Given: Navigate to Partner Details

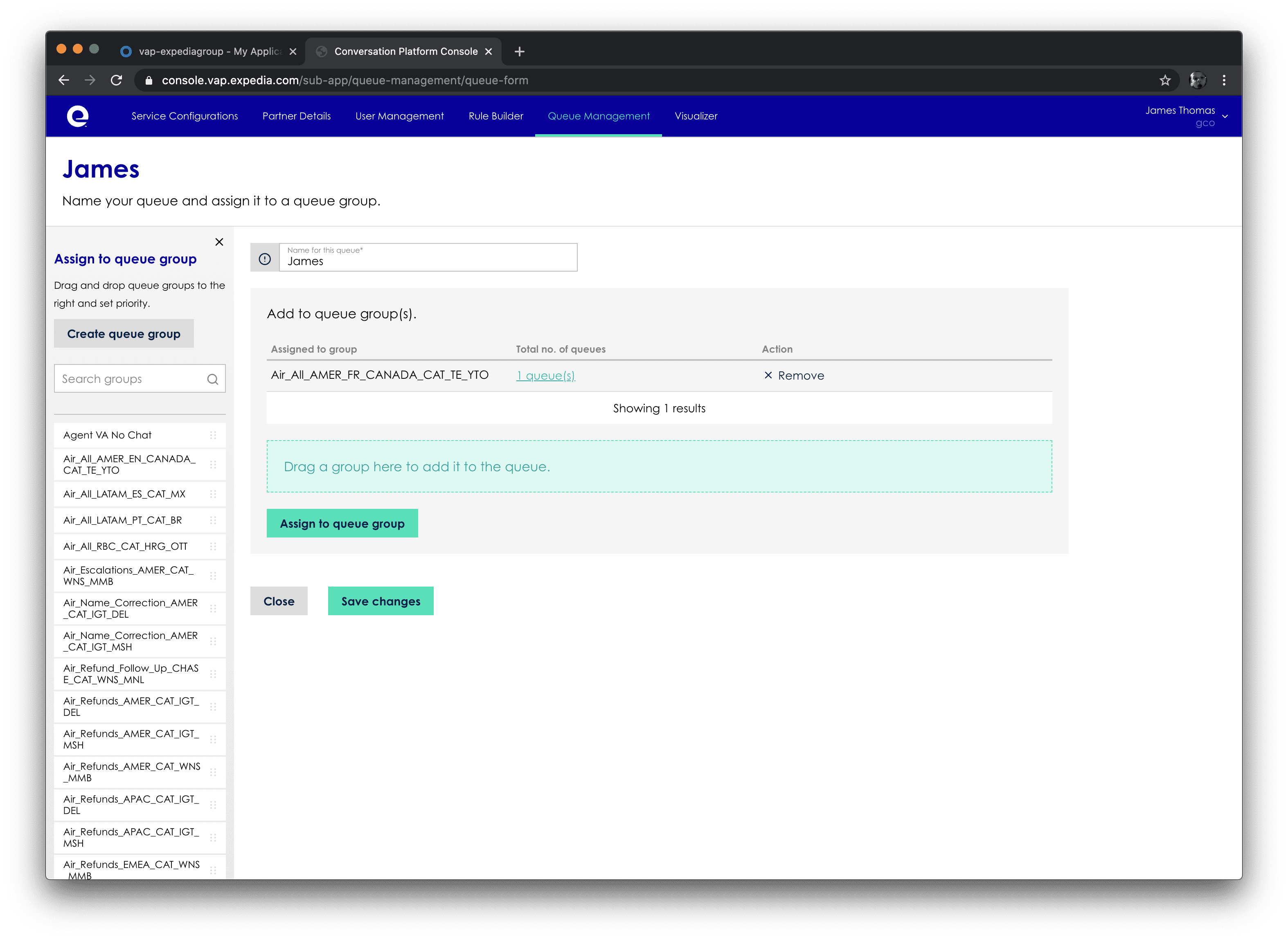Looking at the screenshot, I should (x=296, y=115).
